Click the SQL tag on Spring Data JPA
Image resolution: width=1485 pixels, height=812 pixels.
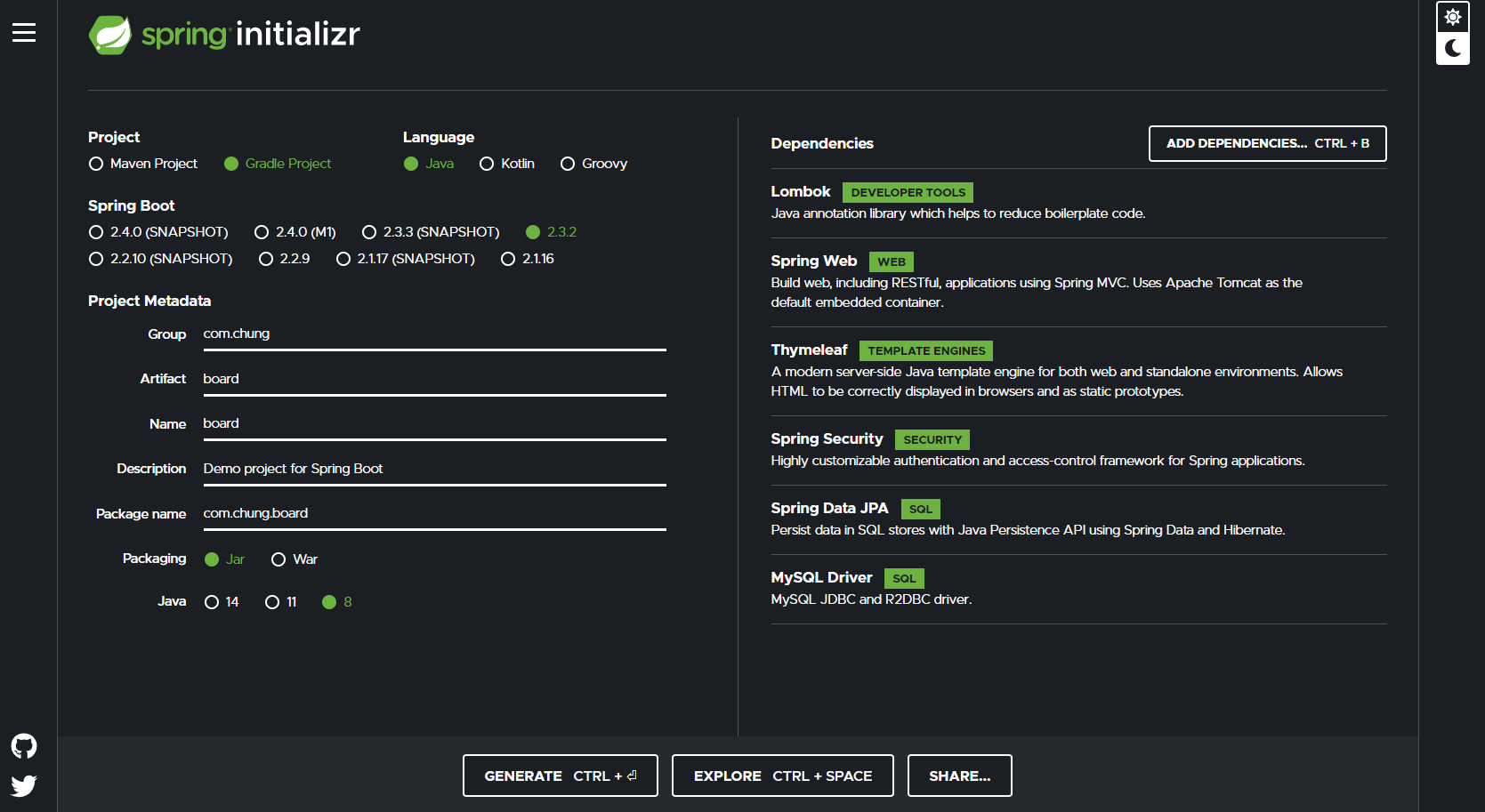(921, 509)
